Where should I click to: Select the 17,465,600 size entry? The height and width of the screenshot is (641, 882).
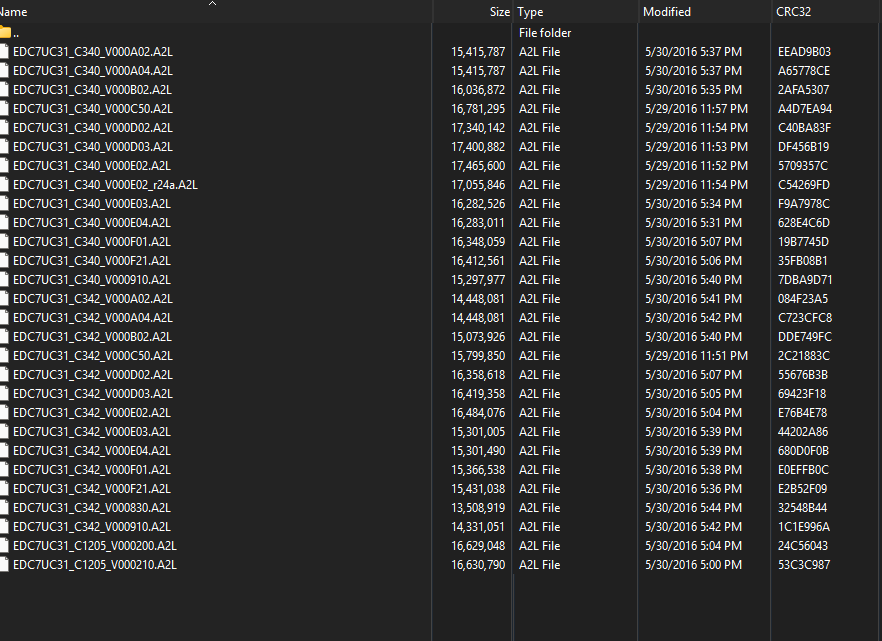(x=478, y=166)
